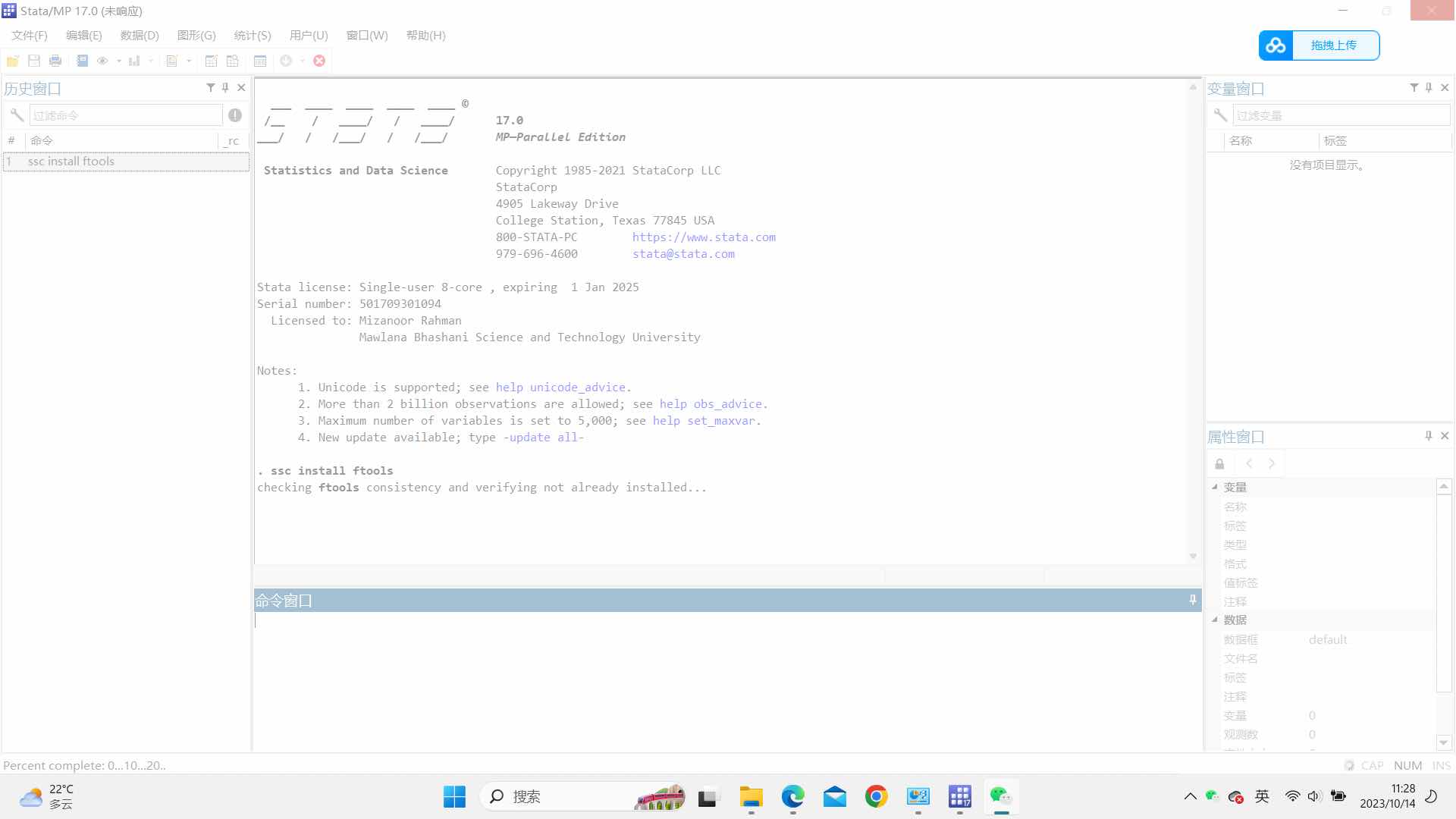The image size is (1456, 819).
Task: Open the Data Browser icon
Action: [x=233, y=61]
